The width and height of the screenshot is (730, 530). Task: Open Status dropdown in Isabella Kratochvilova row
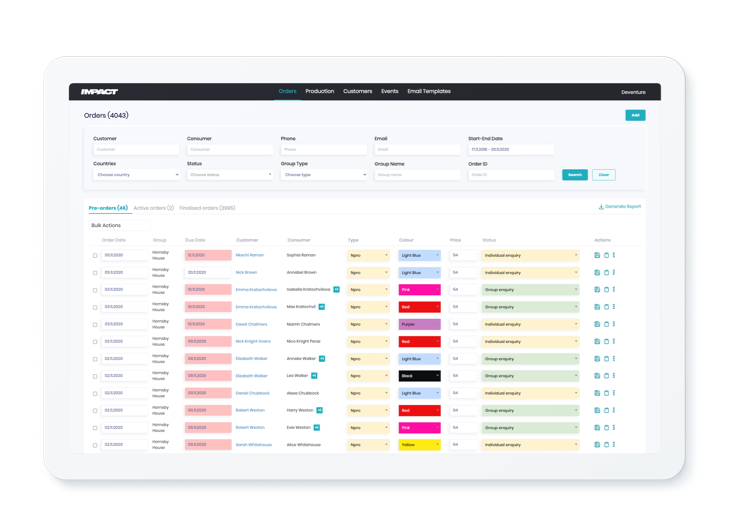tap(530, 290)
